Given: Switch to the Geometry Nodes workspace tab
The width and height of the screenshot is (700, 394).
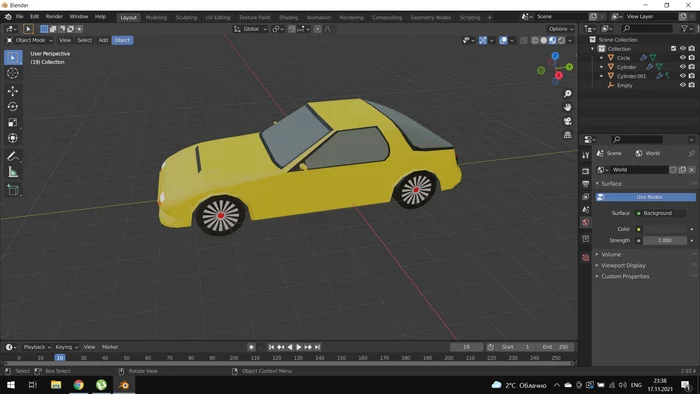Looking at the screenshot, I should click(x=431, y=17).
